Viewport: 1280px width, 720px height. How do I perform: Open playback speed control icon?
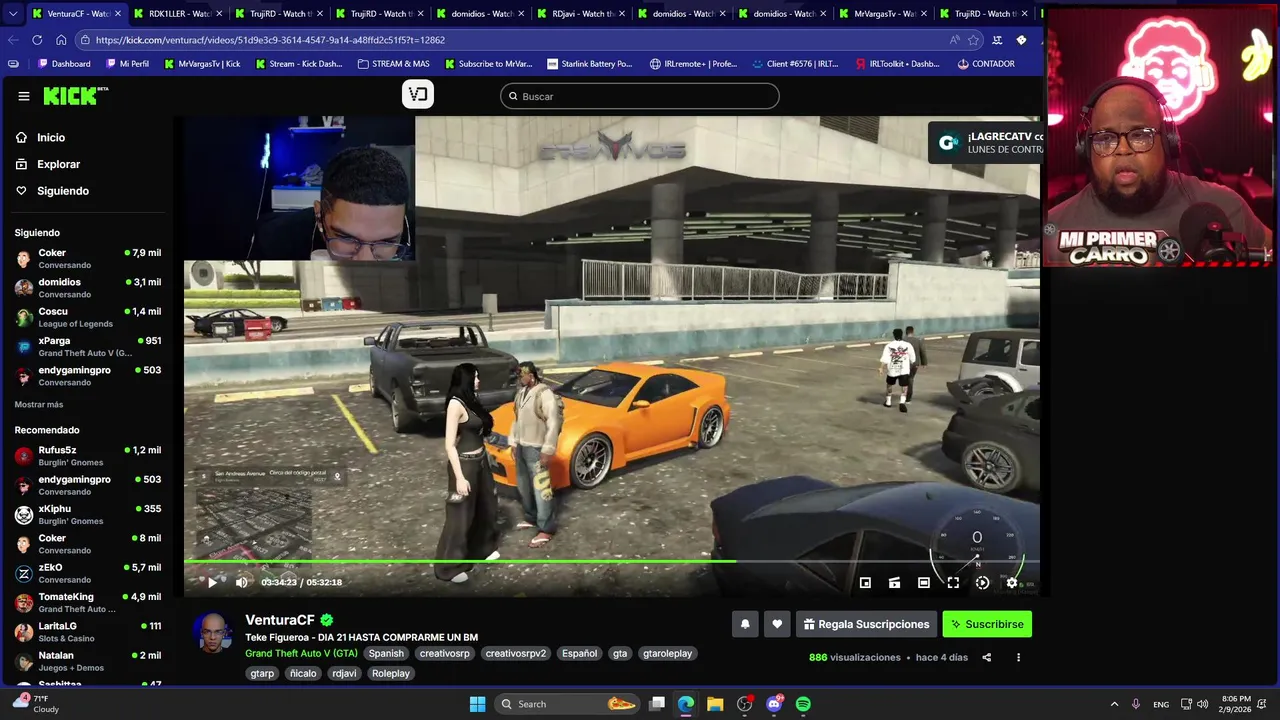pyautogui.click(x=982, y=583)
